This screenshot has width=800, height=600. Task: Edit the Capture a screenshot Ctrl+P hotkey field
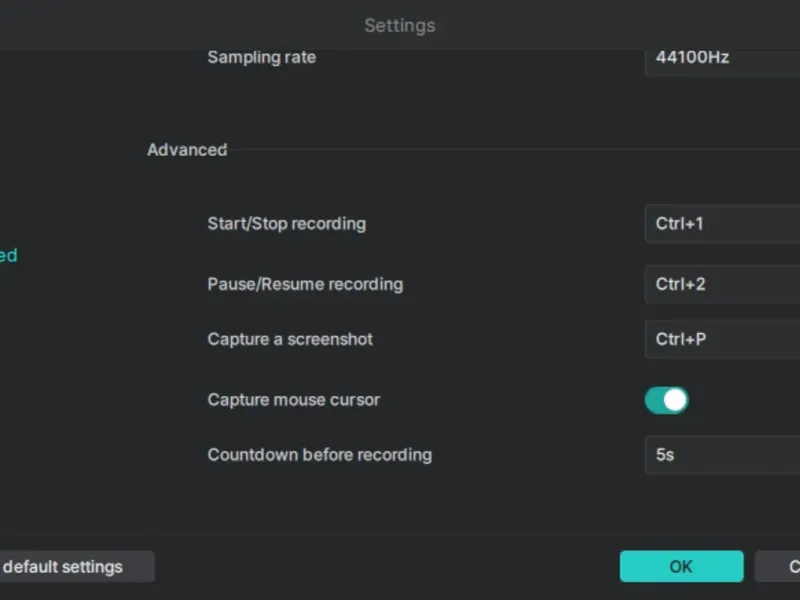722,339
